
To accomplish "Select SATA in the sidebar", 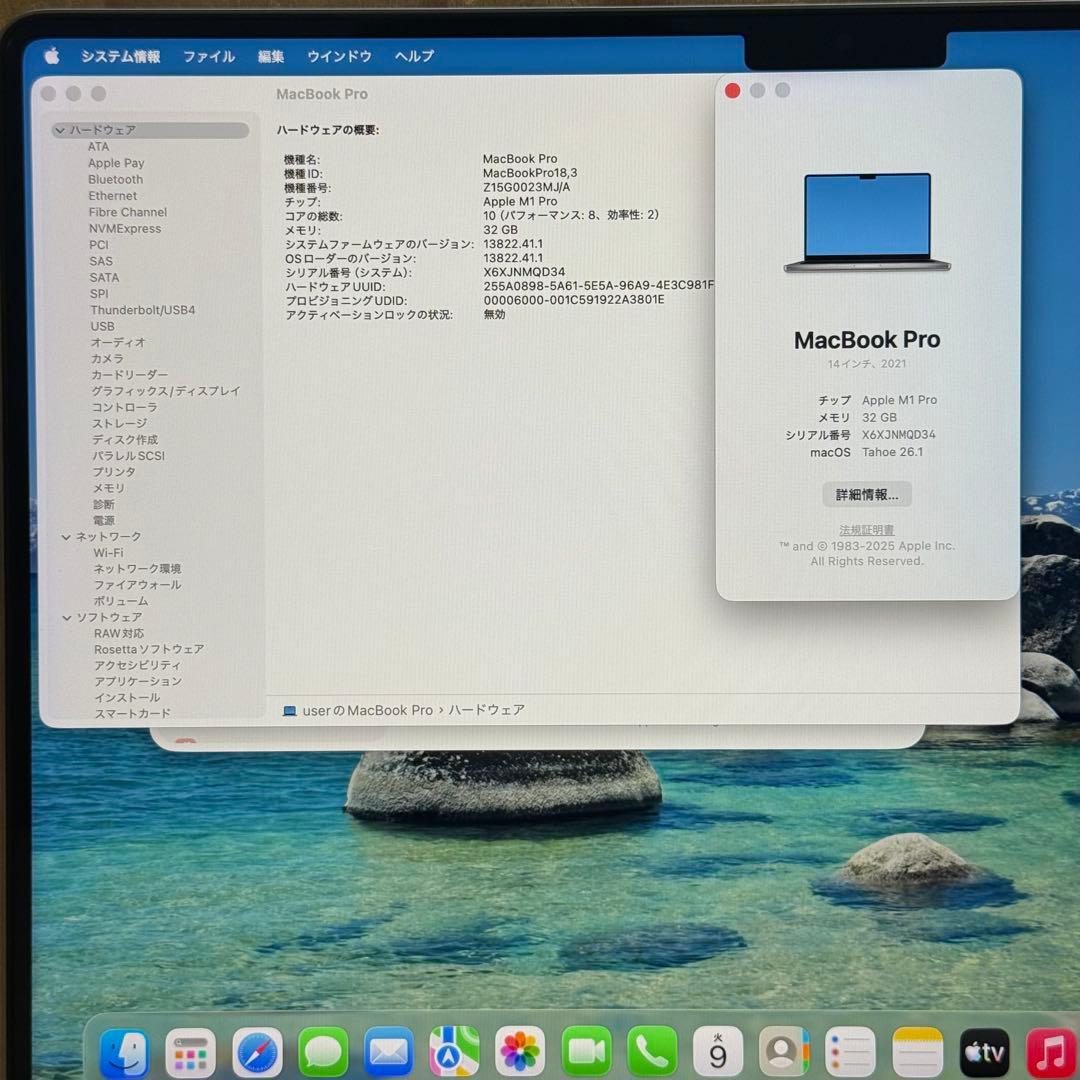I will tap(104, 278).
